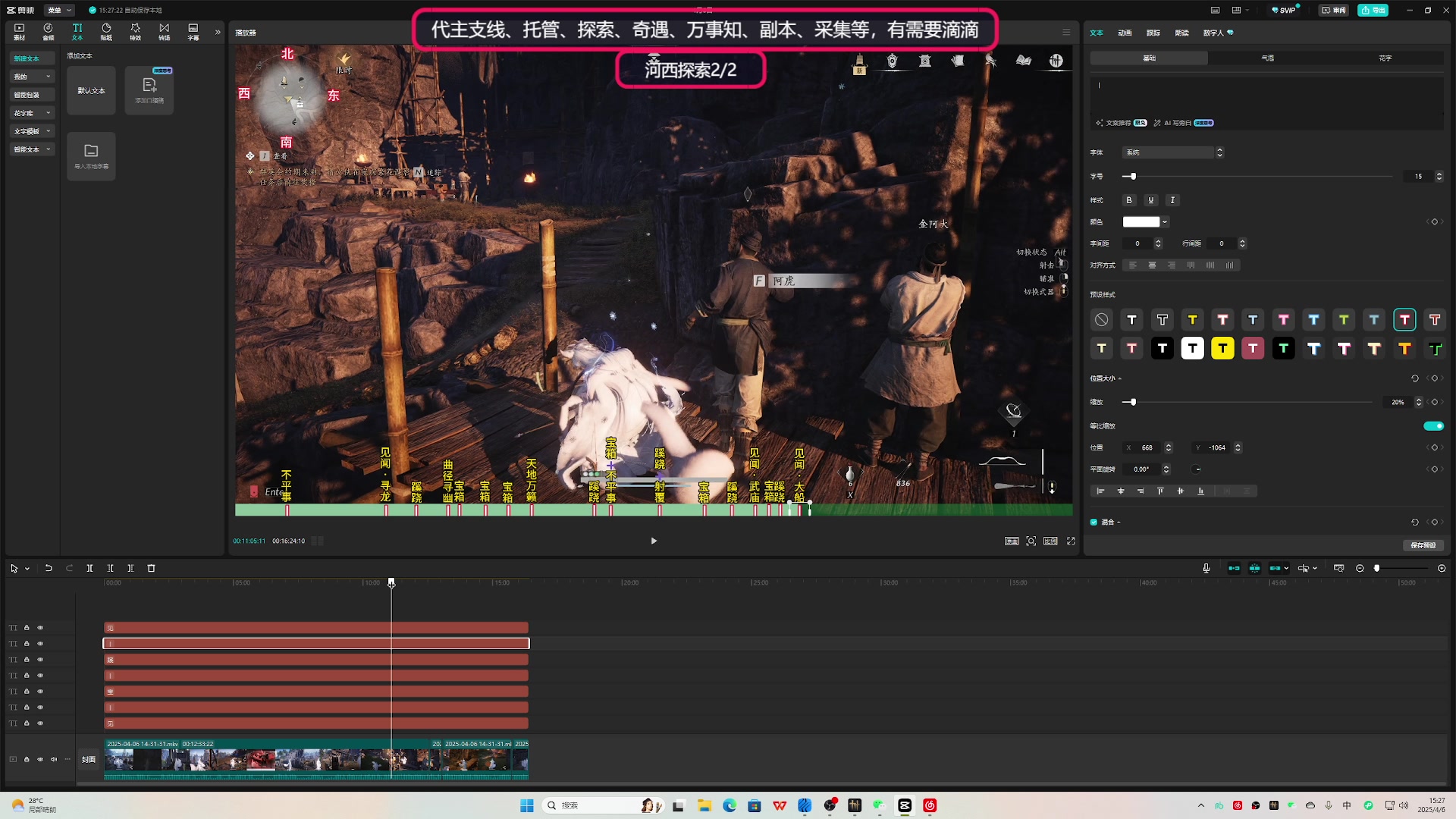Click the microphone record voiceover icon
Viewport: 1456px width, 819px height.
tap(1206, 568)
